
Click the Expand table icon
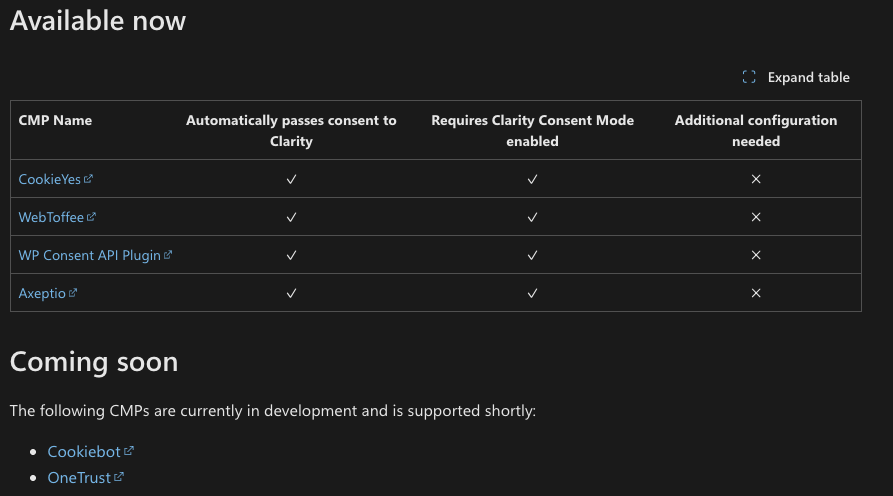point(749,77)
